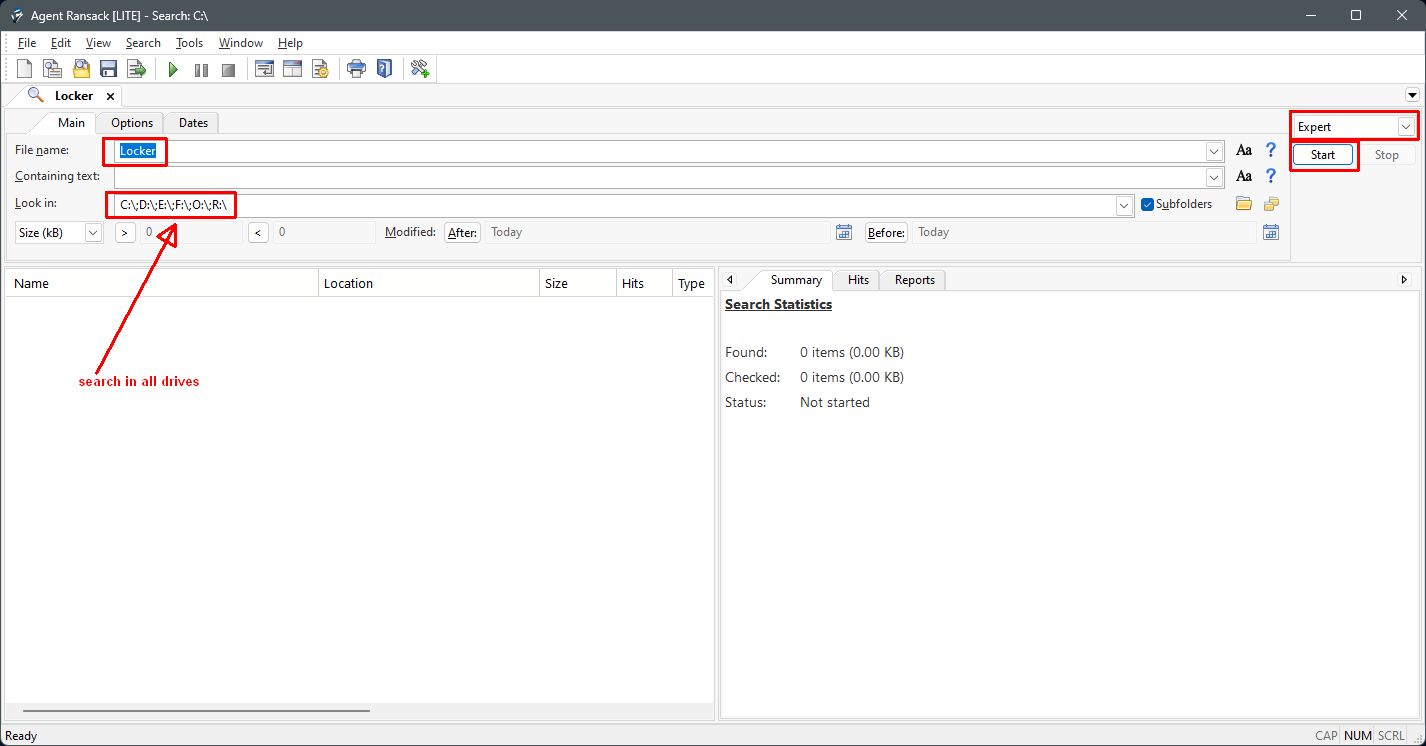Open configuration via the page with gear icon
This screenshot has width=1426, height=746.
(320, 69)
